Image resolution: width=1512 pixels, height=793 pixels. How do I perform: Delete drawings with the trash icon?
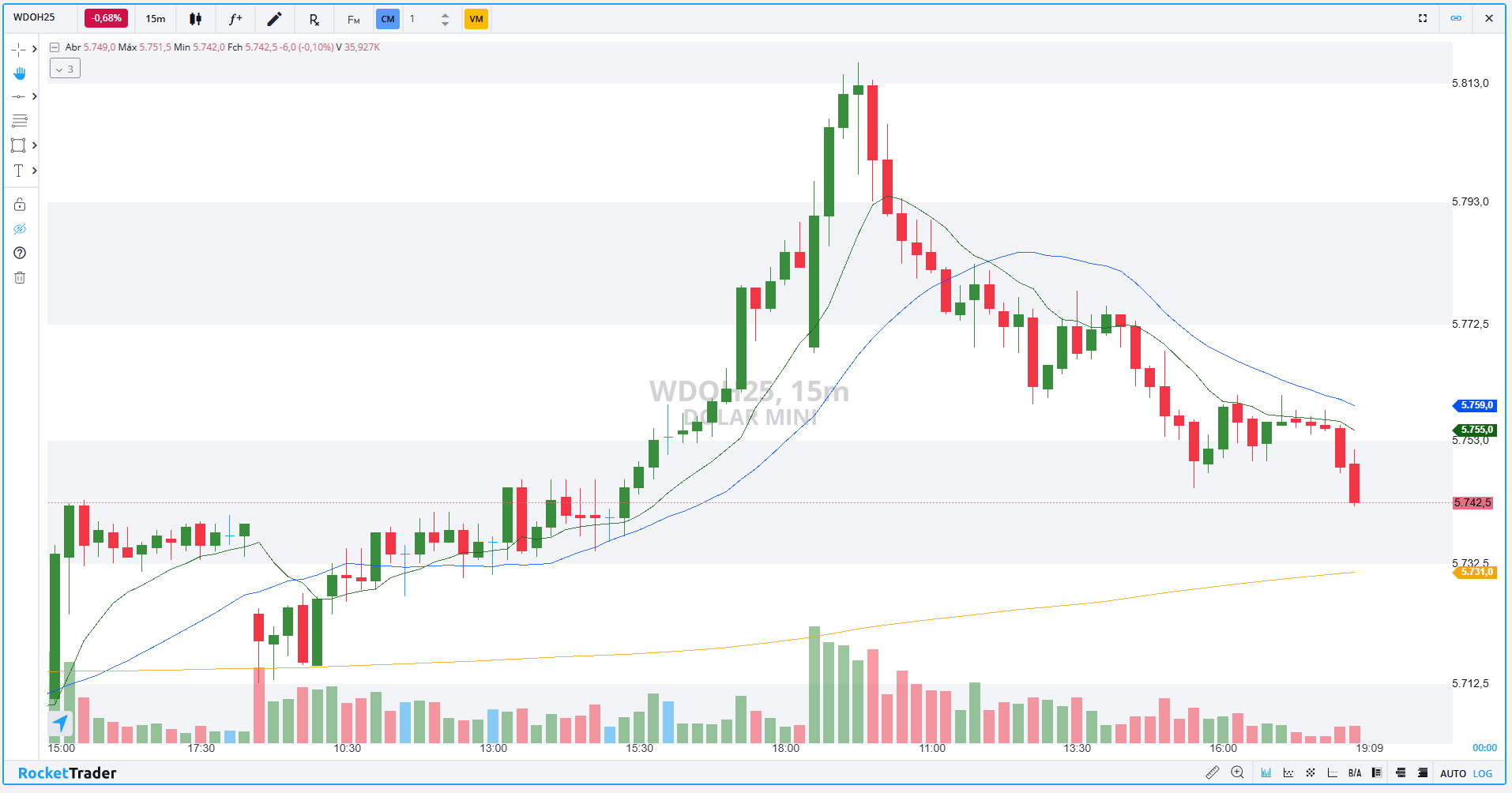(x=20, y=278)
